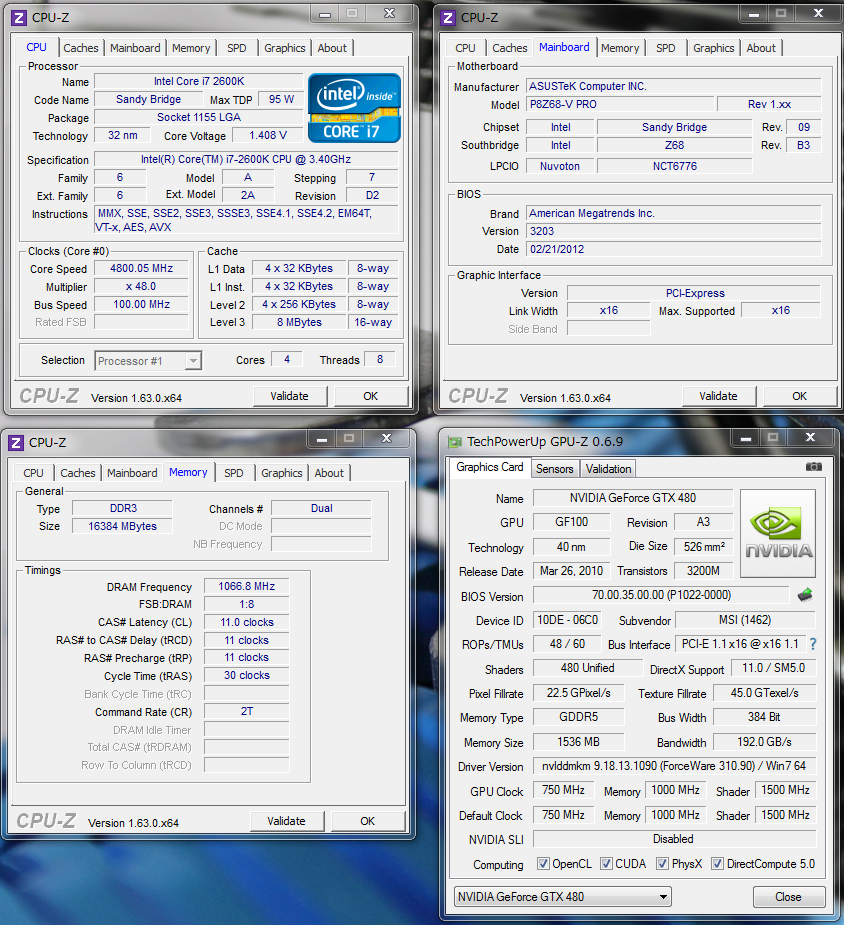This screenshot has width=844, height=925.
Task: Click the GPU-Z screenshot camera icon
Action: point(813,467)
